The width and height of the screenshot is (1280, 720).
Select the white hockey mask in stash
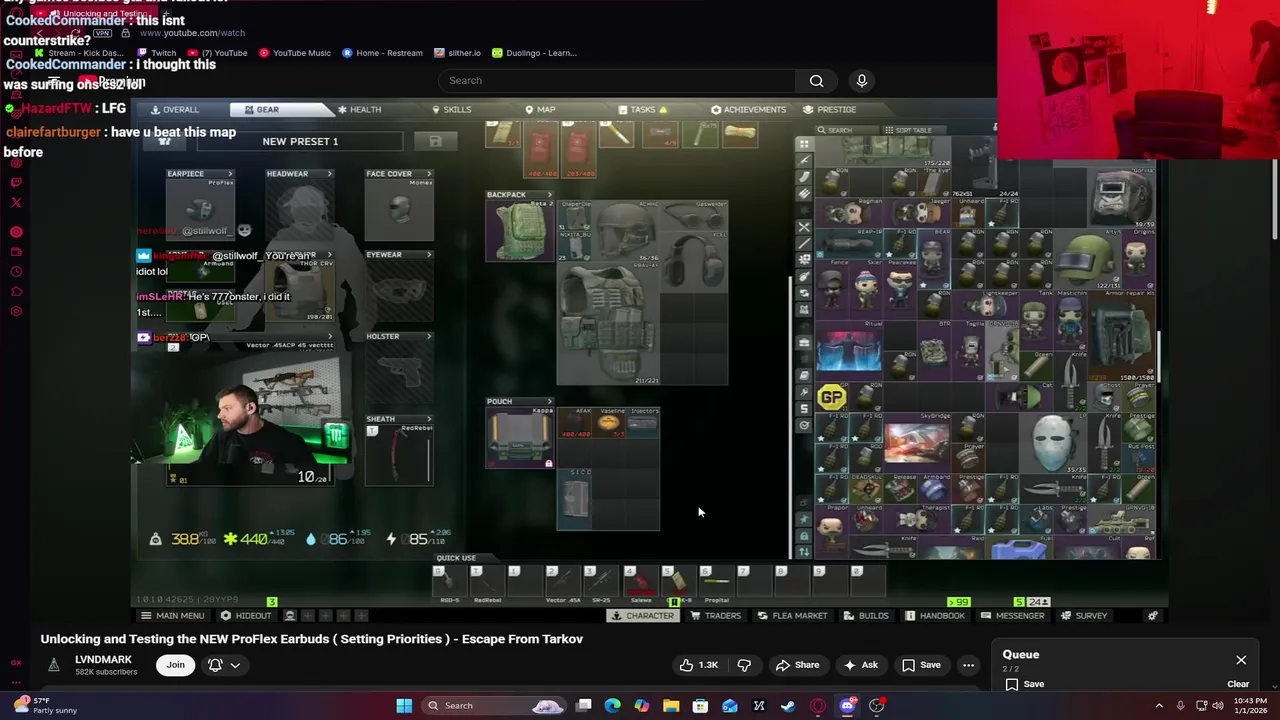pyautogui.click(x=1052, y=441)
